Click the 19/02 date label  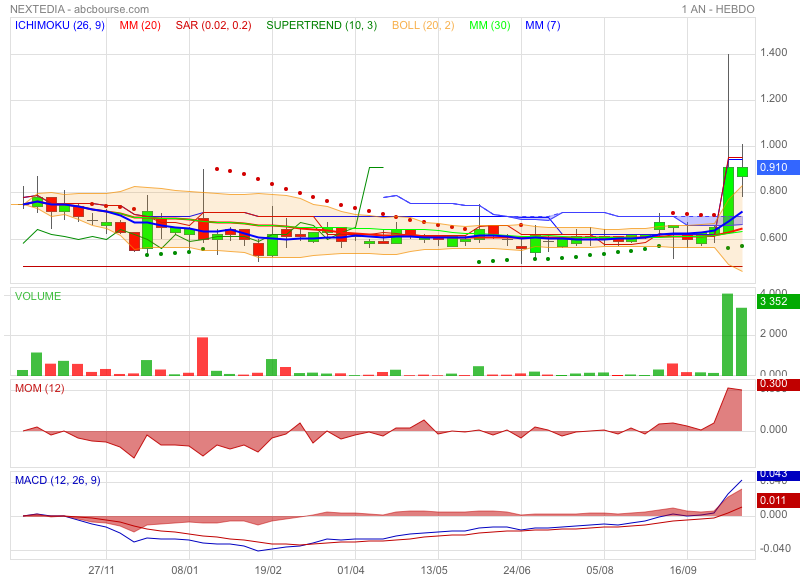(268, 570)
